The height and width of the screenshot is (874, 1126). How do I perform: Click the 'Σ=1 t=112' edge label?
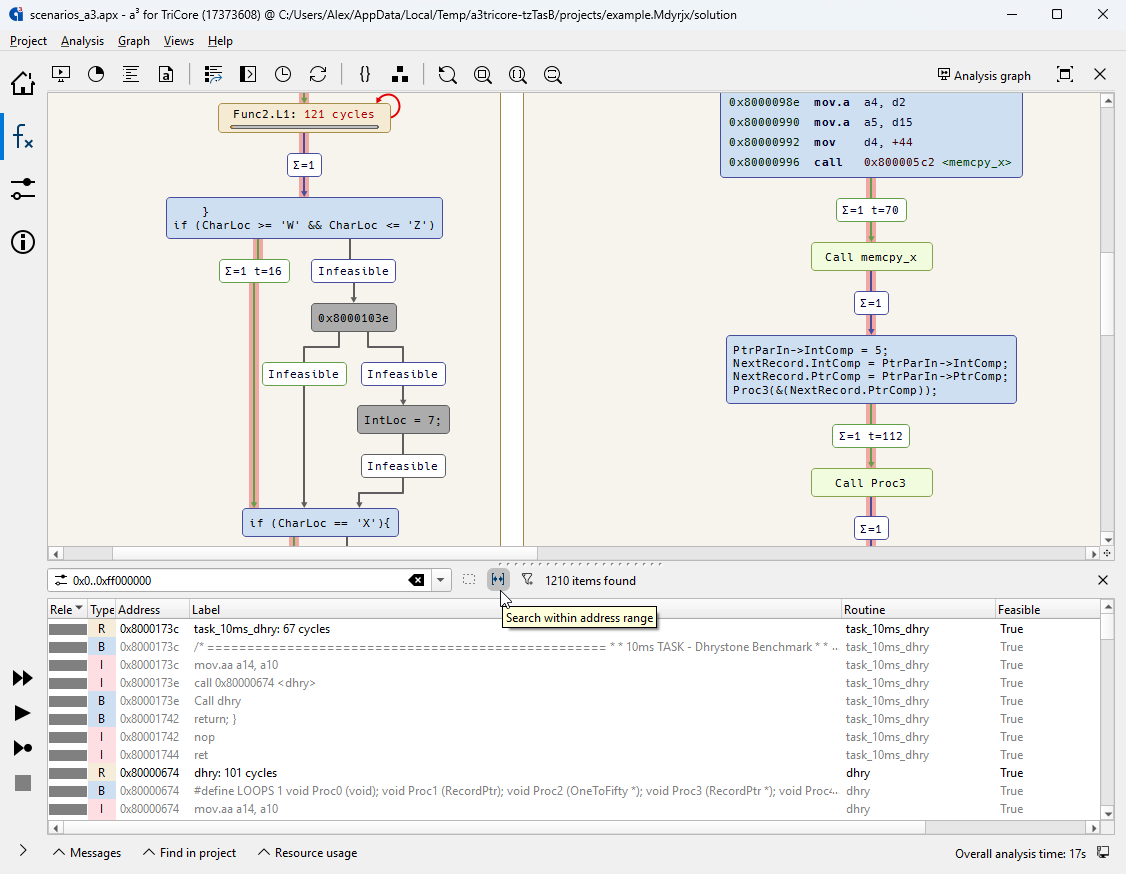tap(871, 436)
